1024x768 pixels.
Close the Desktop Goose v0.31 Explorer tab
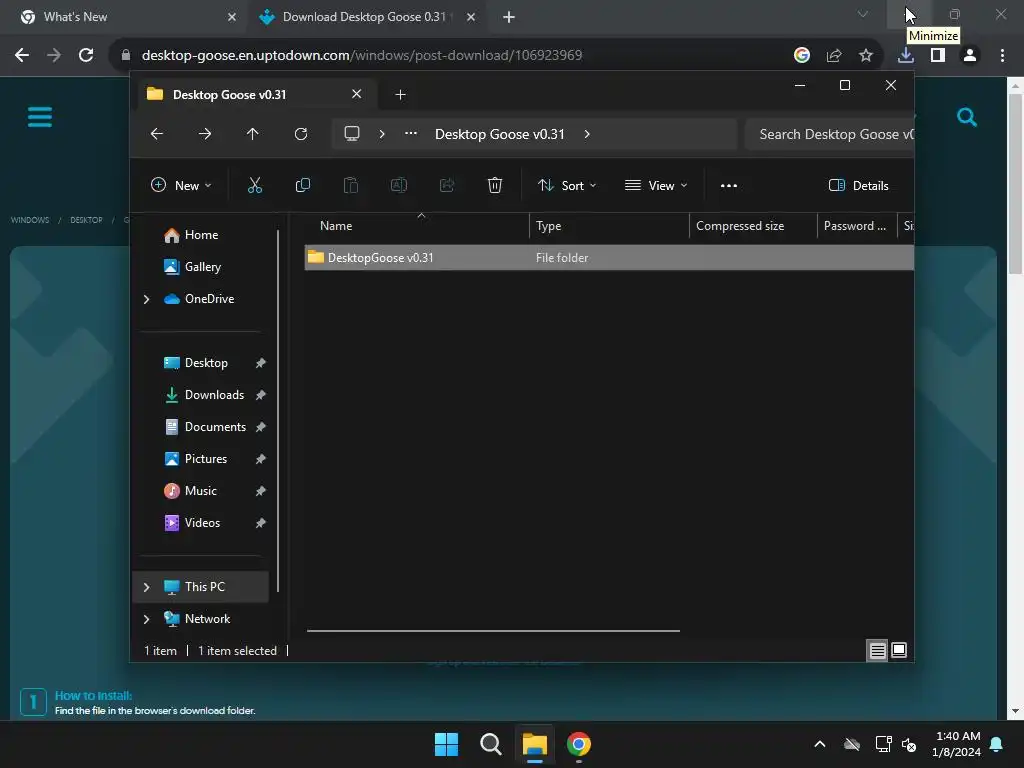click(x=357, y=94)
